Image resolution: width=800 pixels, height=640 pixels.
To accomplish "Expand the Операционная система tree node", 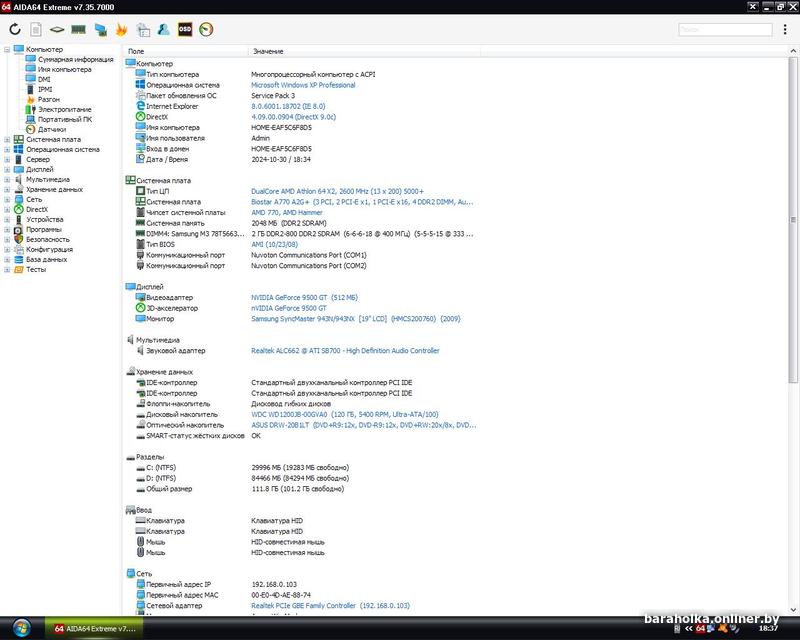I will point(7,150).
